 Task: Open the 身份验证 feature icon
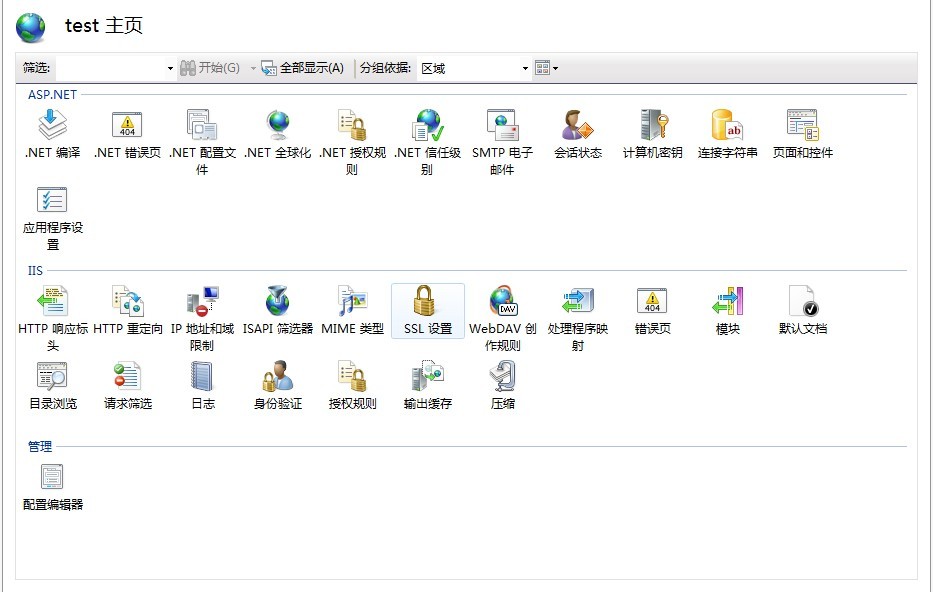(277, 377)
